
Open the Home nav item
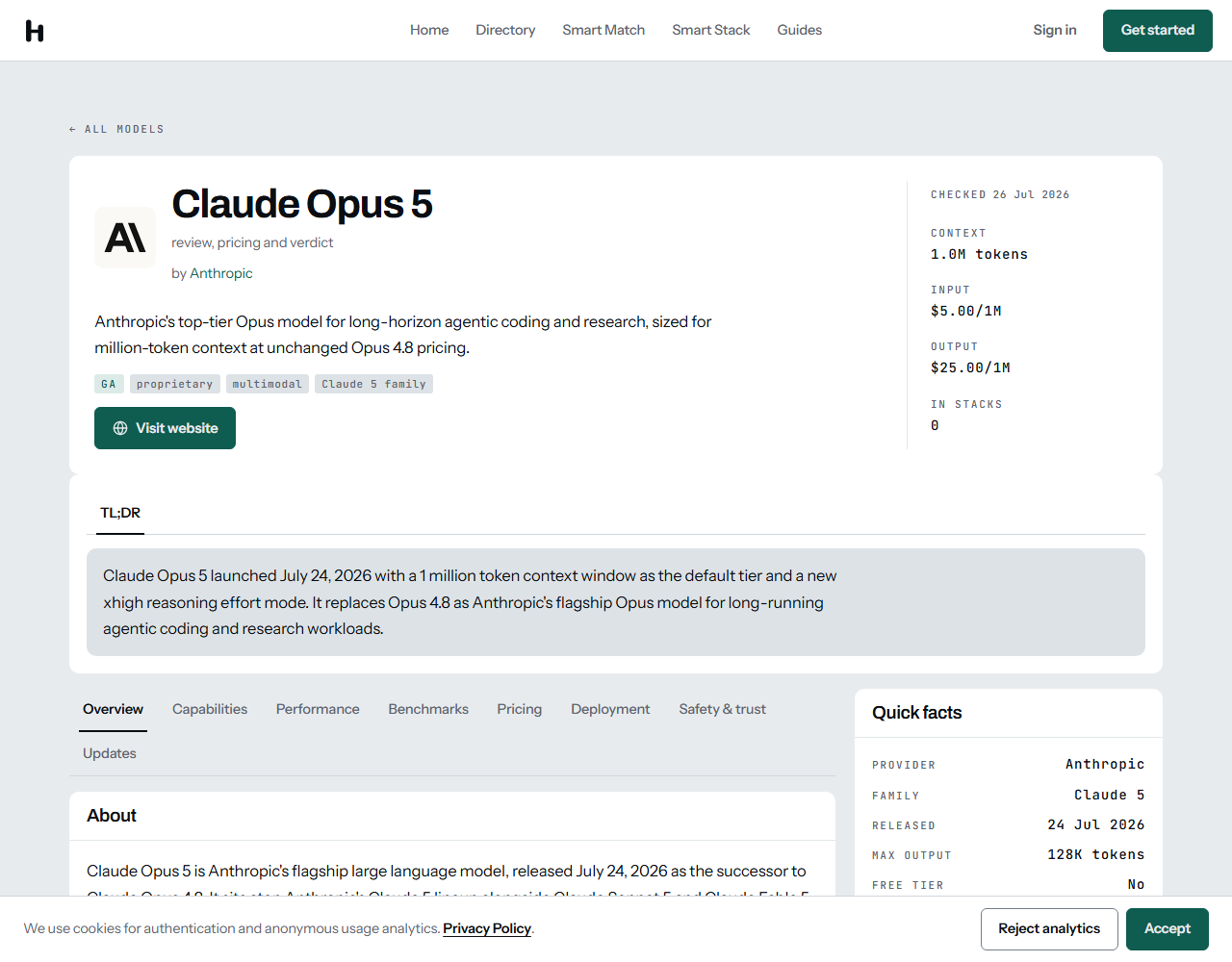point(429,30)
